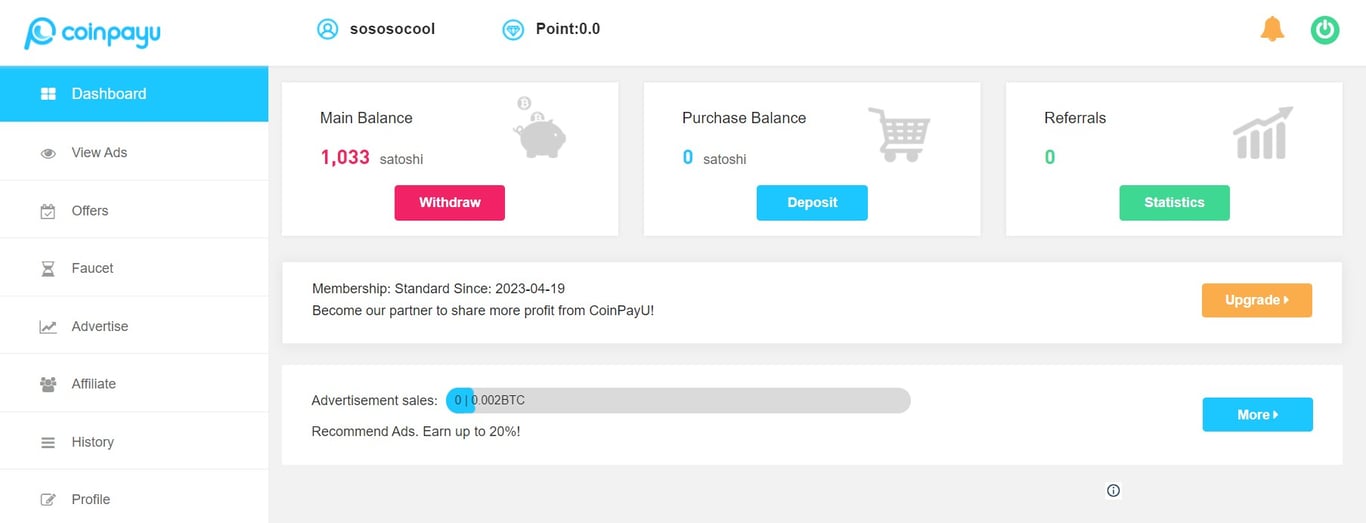Open the Dashboard sidebar item
The image size is (1366, 523).
coord(134,94)
